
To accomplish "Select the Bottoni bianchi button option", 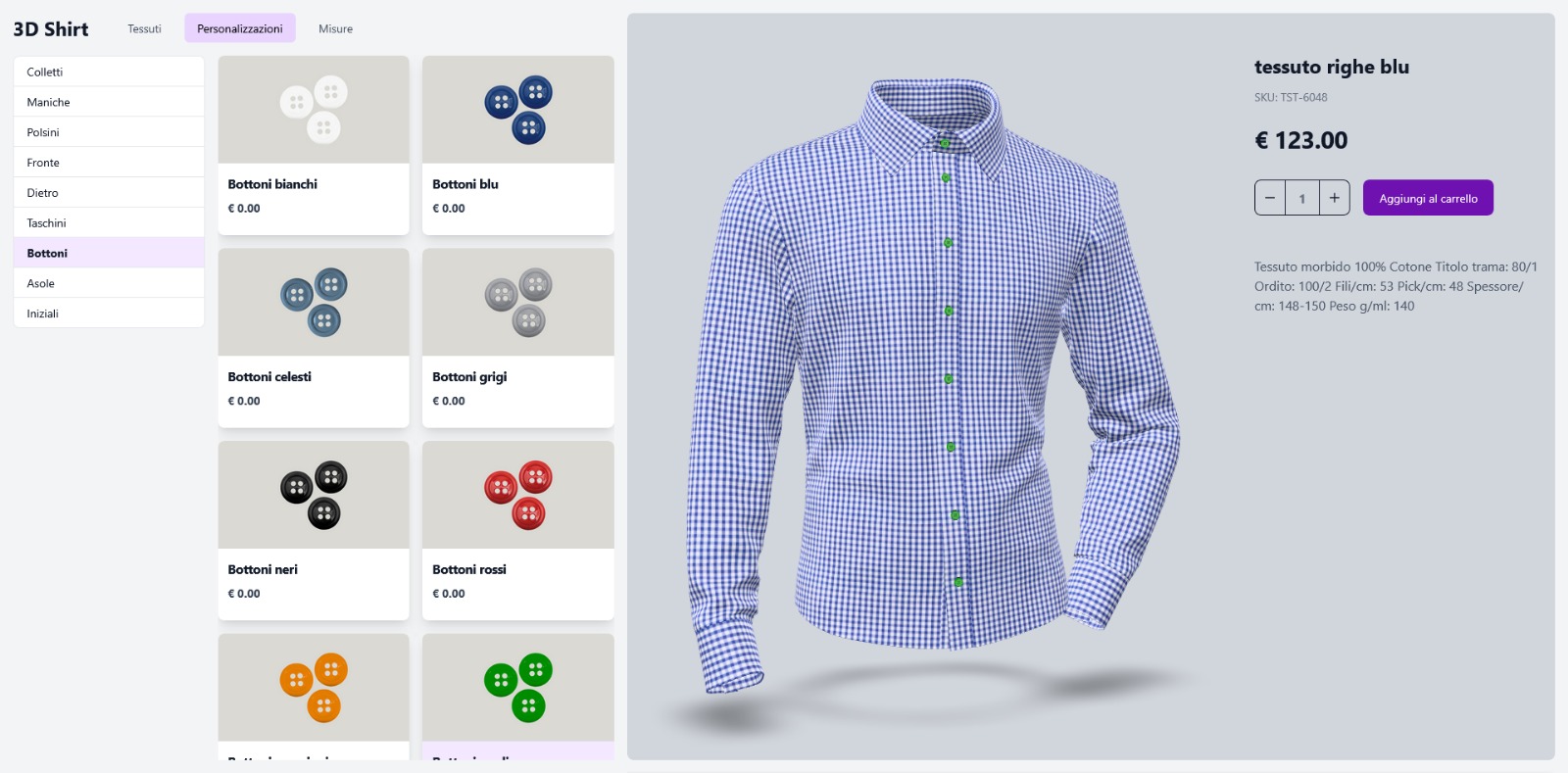I will point(314,145).
